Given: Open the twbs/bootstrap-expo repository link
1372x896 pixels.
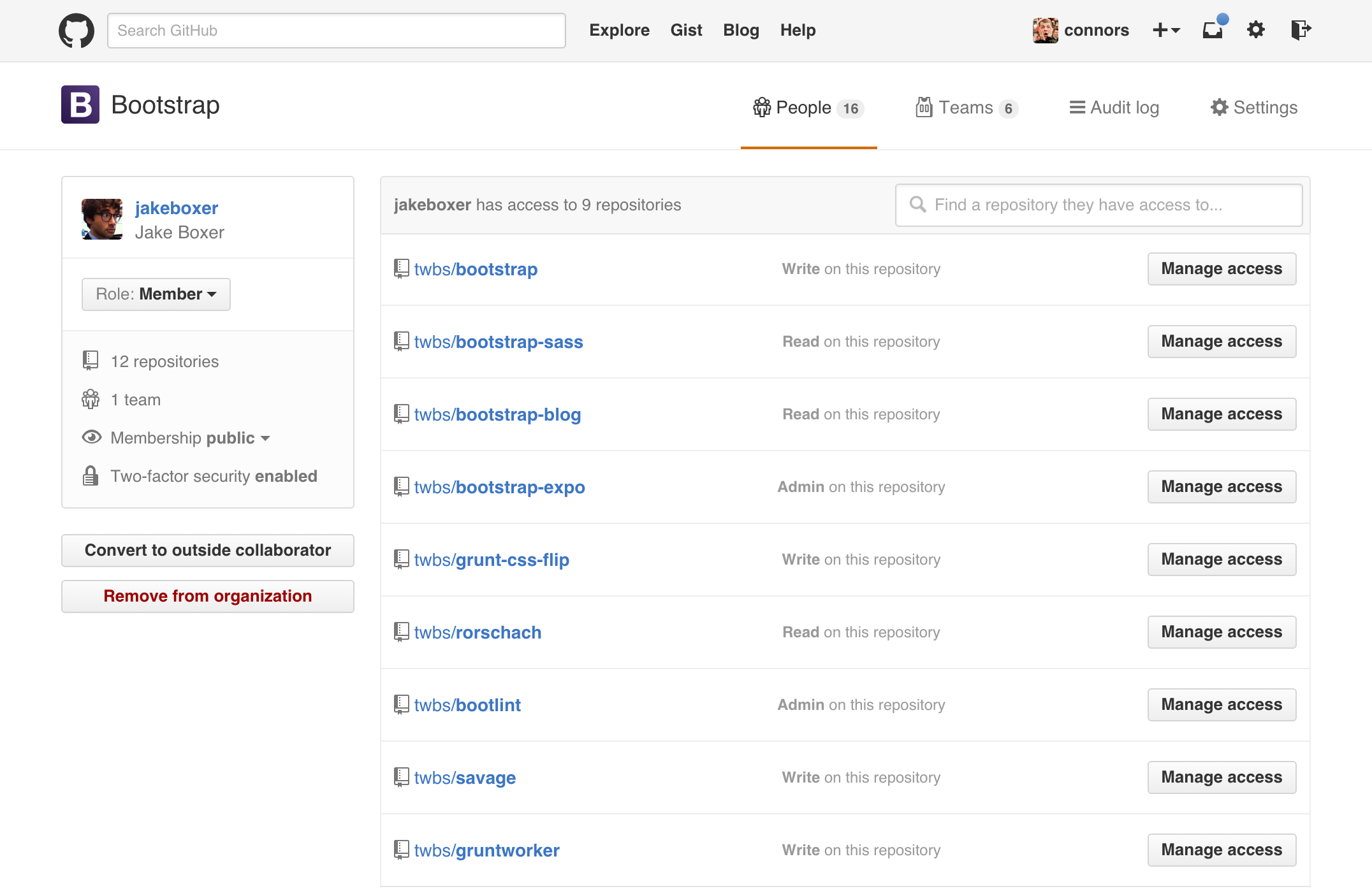Looking at the screenshot, I should 499,487.
